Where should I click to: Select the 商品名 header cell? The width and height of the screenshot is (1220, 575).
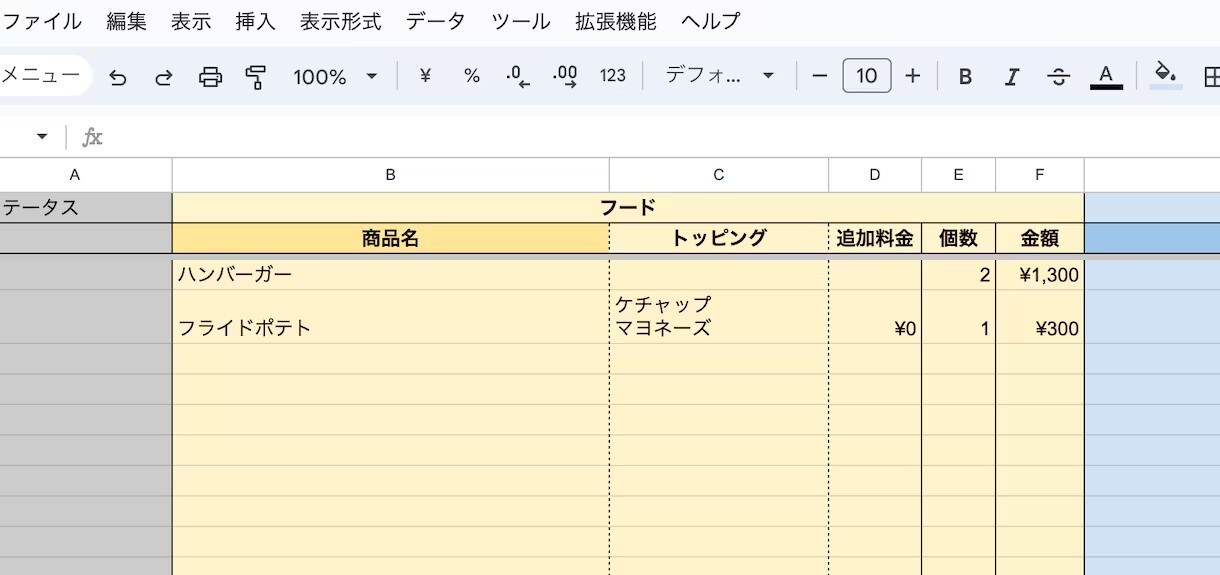pos(391,238)
